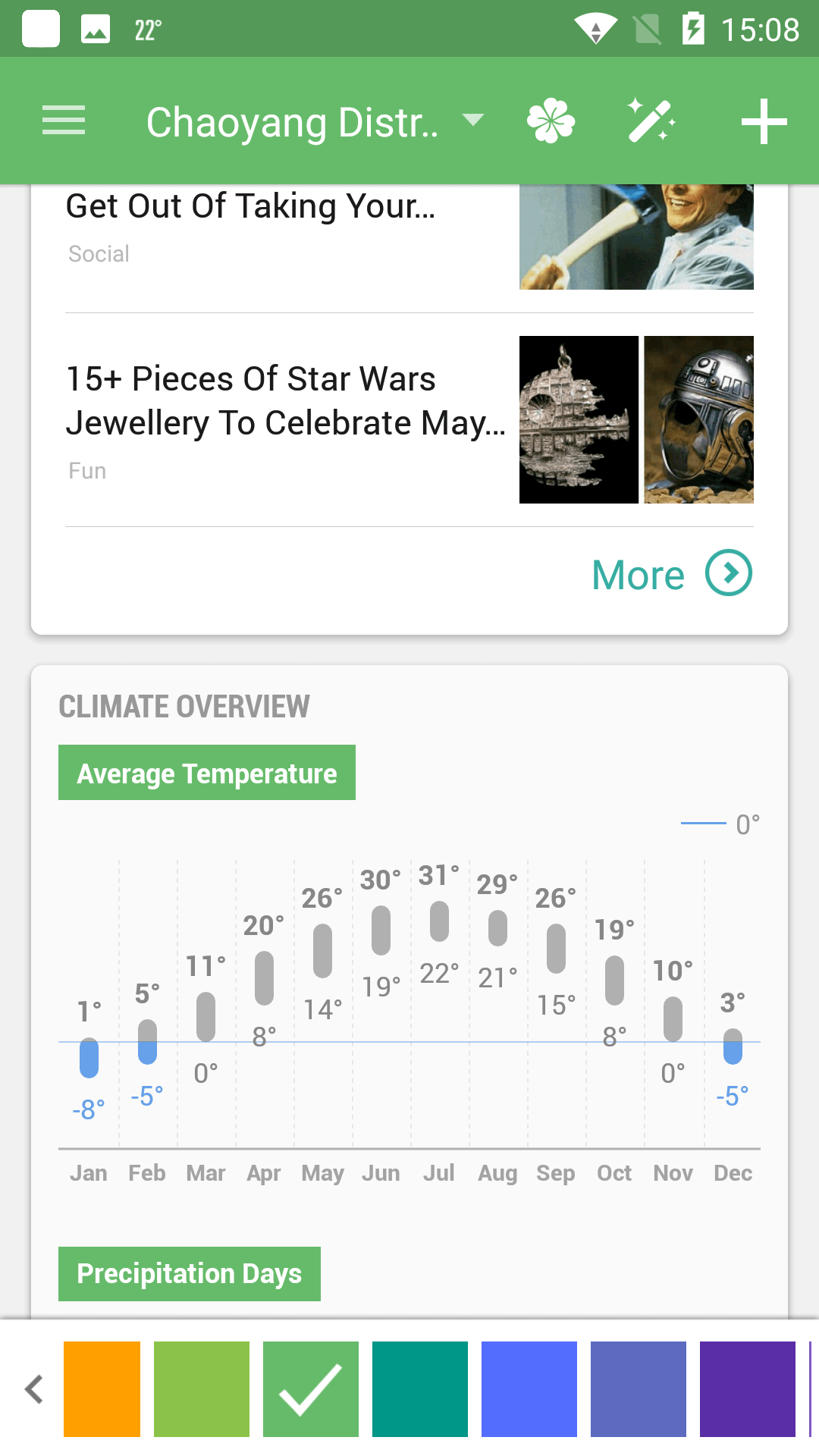Tap the 22° temperature status bar icon
The width and height of the screenshot is (819, 1456).
tap(148, 30)
